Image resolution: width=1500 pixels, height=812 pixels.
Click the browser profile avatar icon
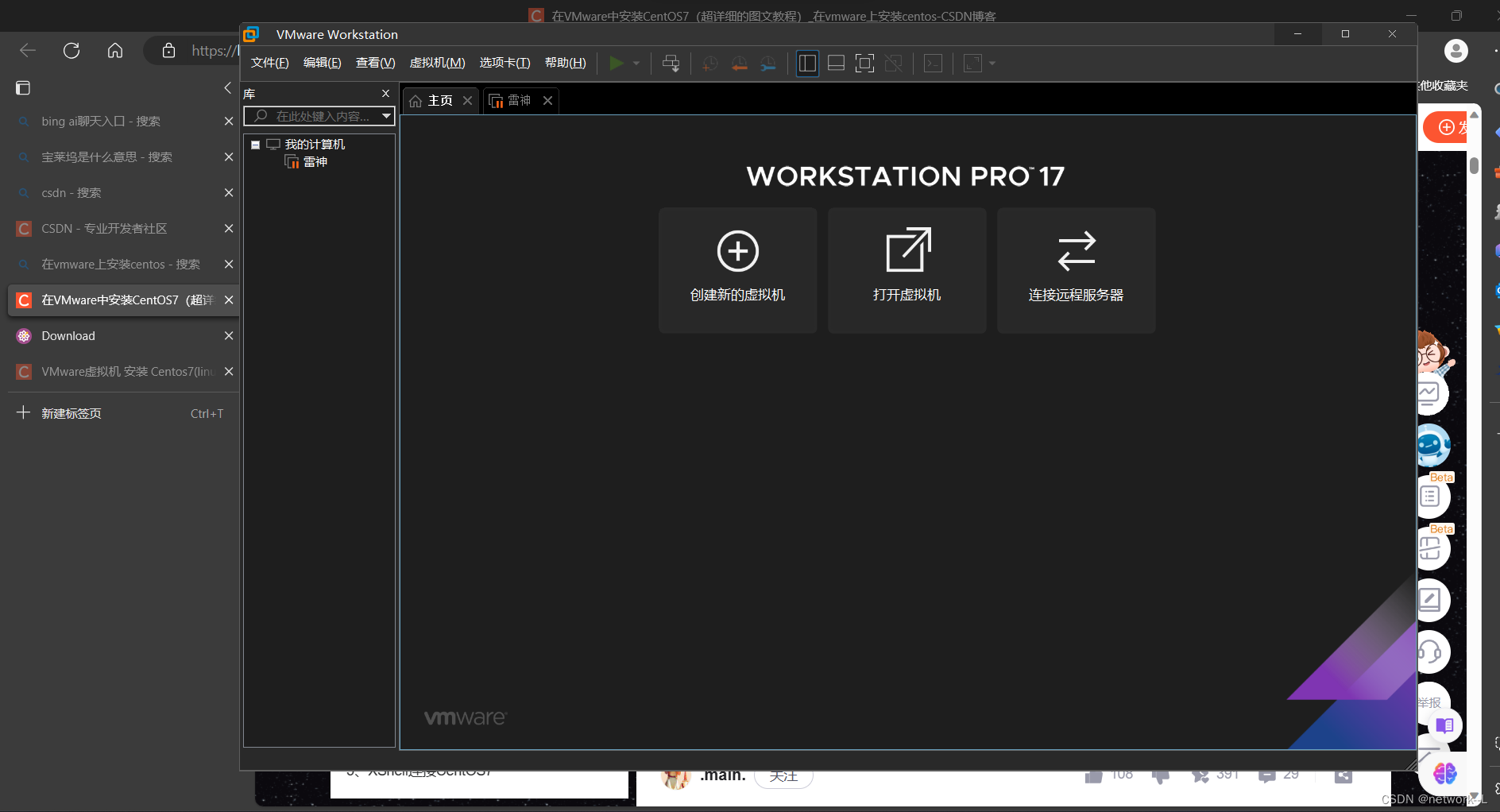(1456, 51)
